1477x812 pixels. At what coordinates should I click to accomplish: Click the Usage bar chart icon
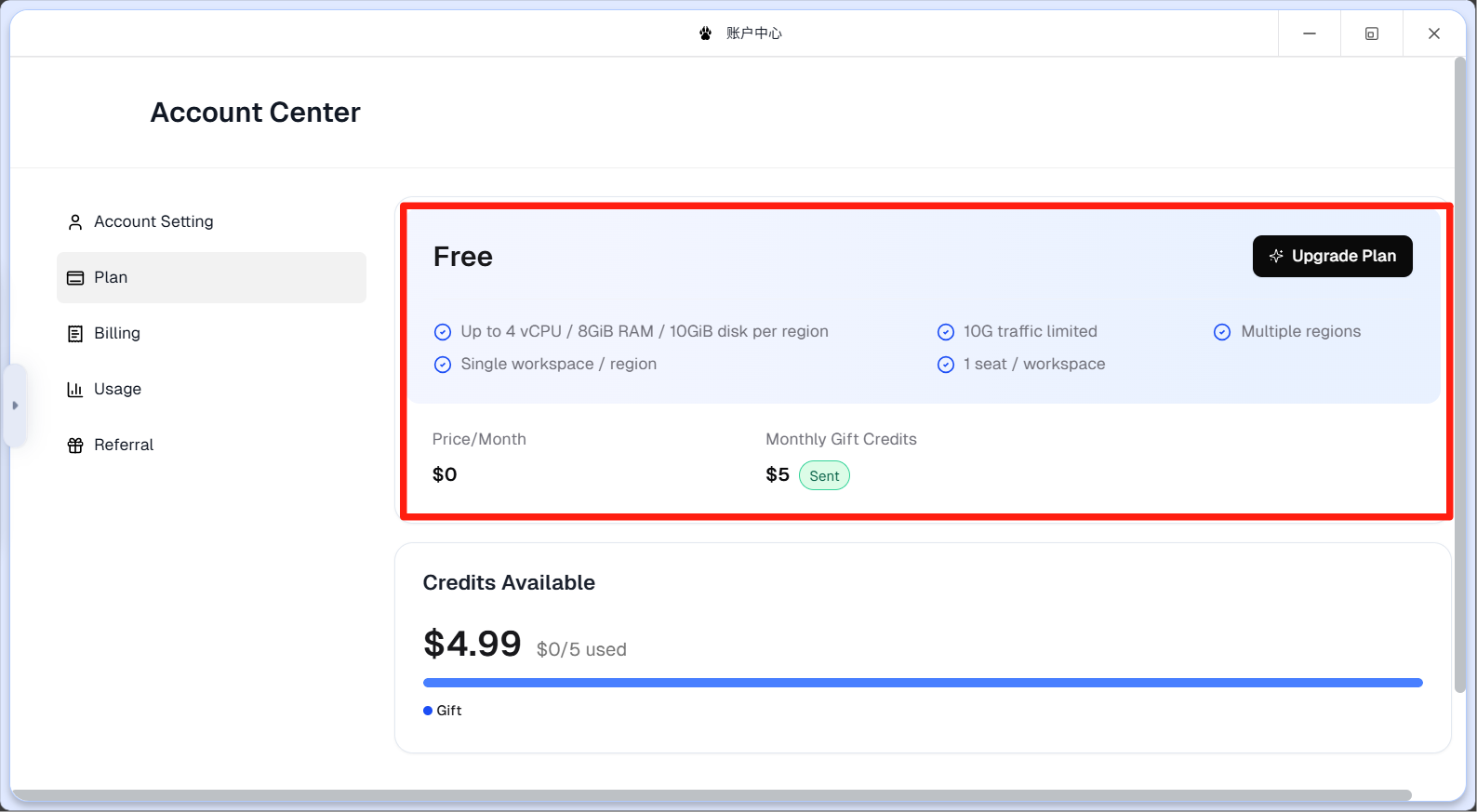click(x=75, y=390)
